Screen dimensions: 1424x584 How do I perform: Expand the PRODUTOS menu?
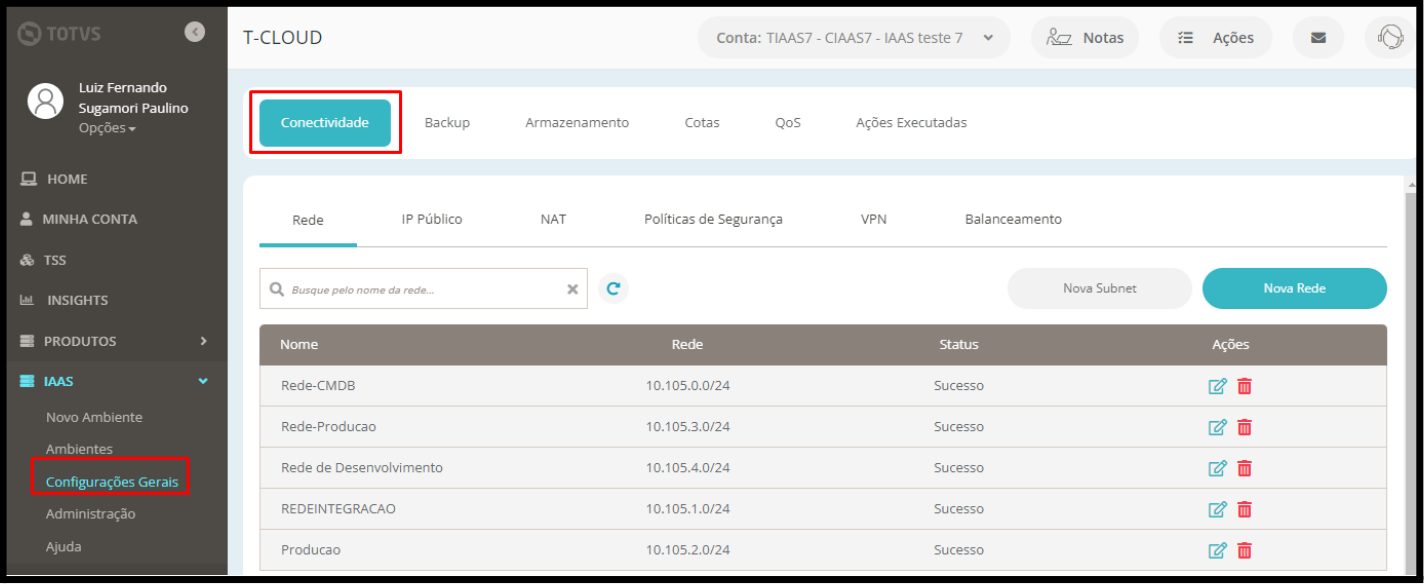[x=114, y=341]
